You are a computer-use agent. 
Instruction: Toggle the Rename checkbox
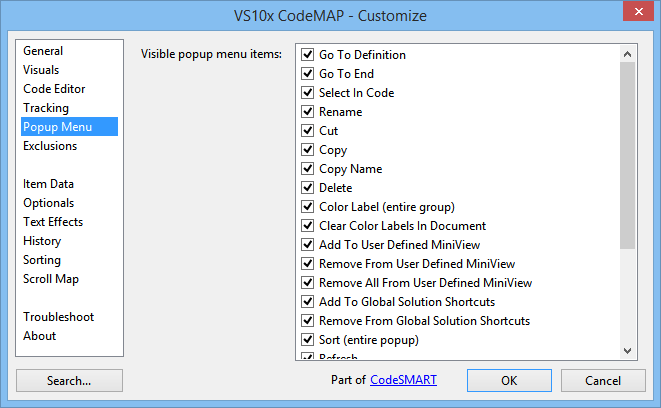coord(308,112)
